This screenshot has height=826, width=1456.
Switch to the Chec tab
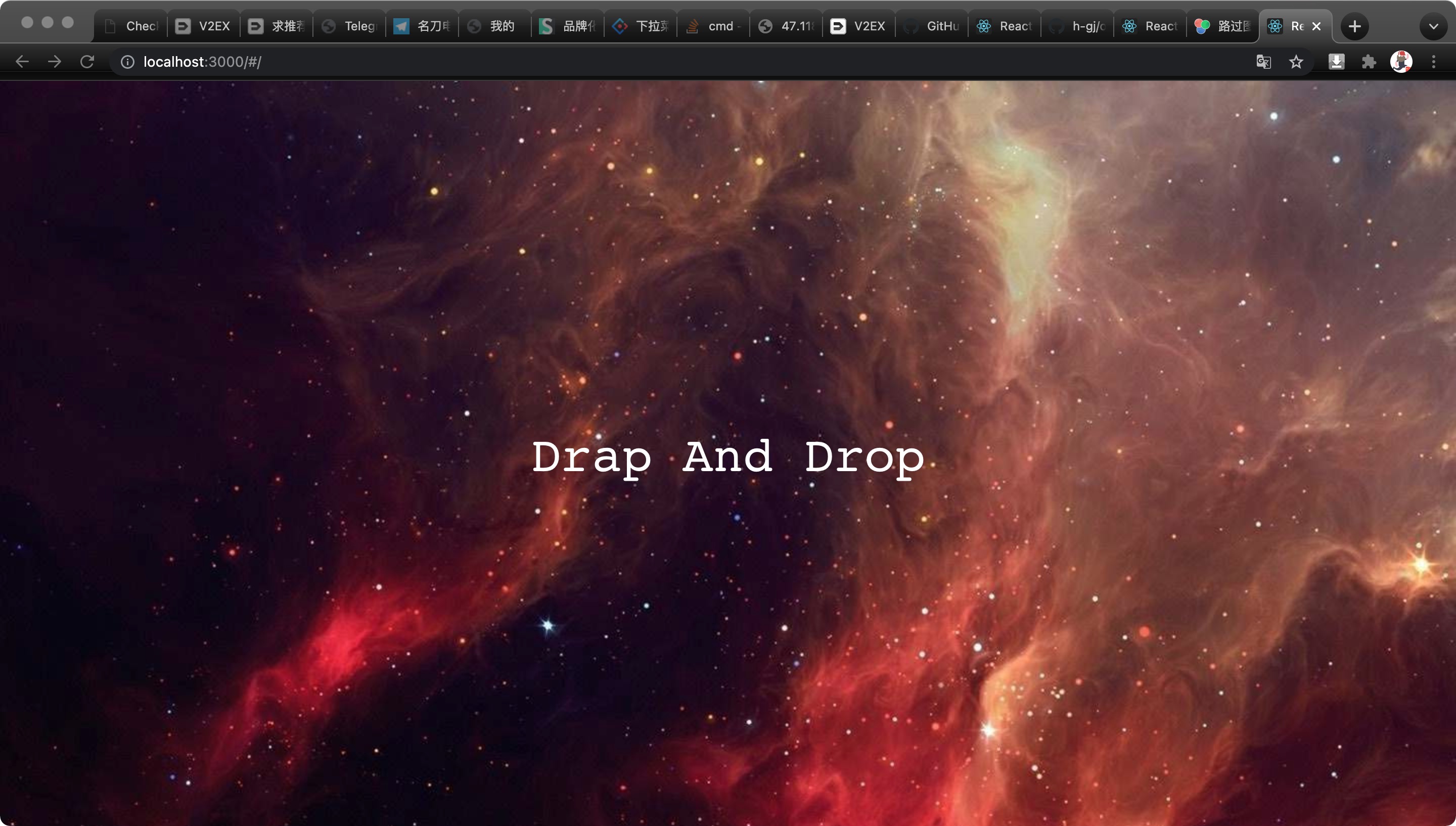131,26
